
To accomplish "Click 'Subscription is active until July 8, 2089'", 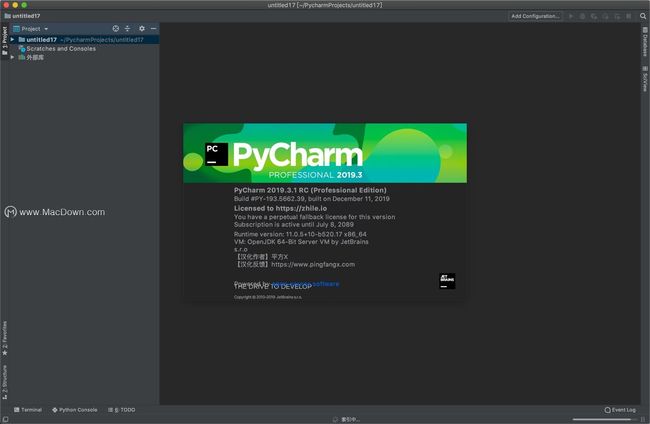I will pyautogui.click(x=294, y=225).
